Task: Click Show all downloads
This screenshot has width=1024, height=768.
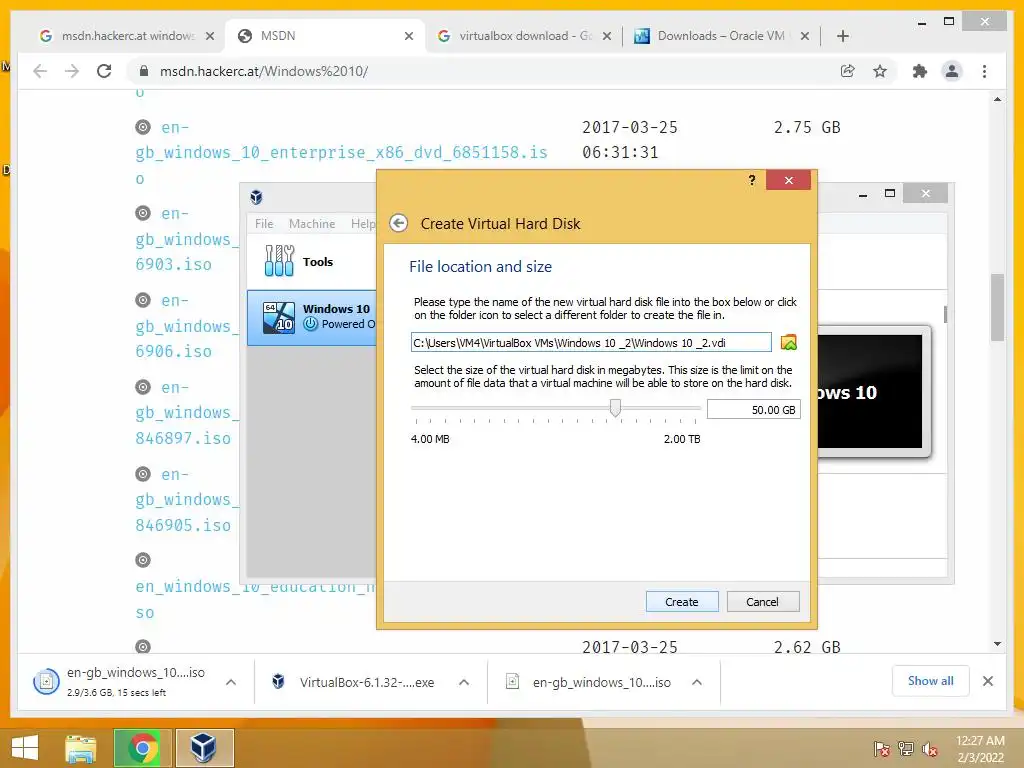Action: pyautogui.click(x=930, y=680)
